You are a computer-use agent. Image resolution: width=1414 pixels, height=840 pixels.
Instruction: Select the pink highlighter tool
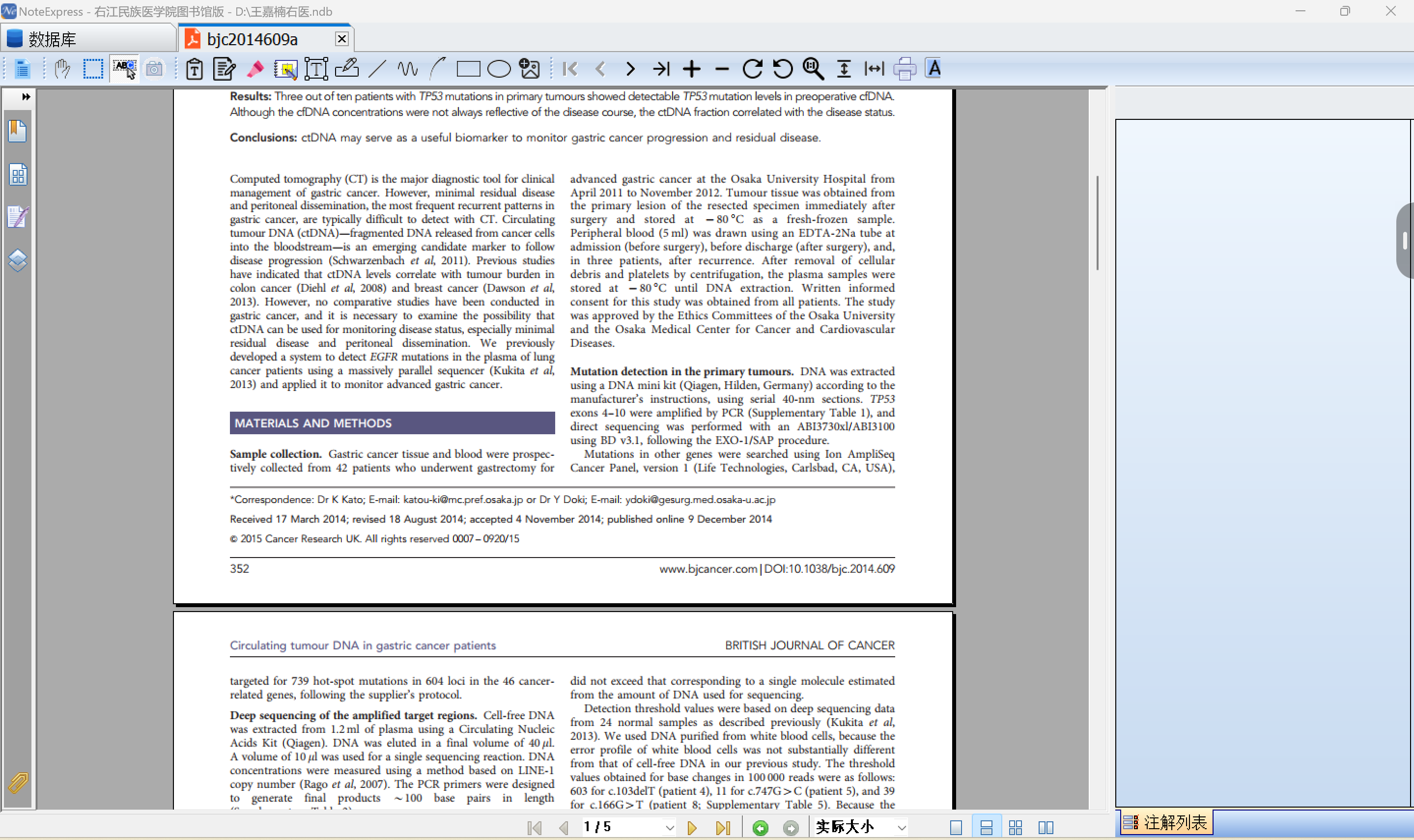click(x=255, y=69)
